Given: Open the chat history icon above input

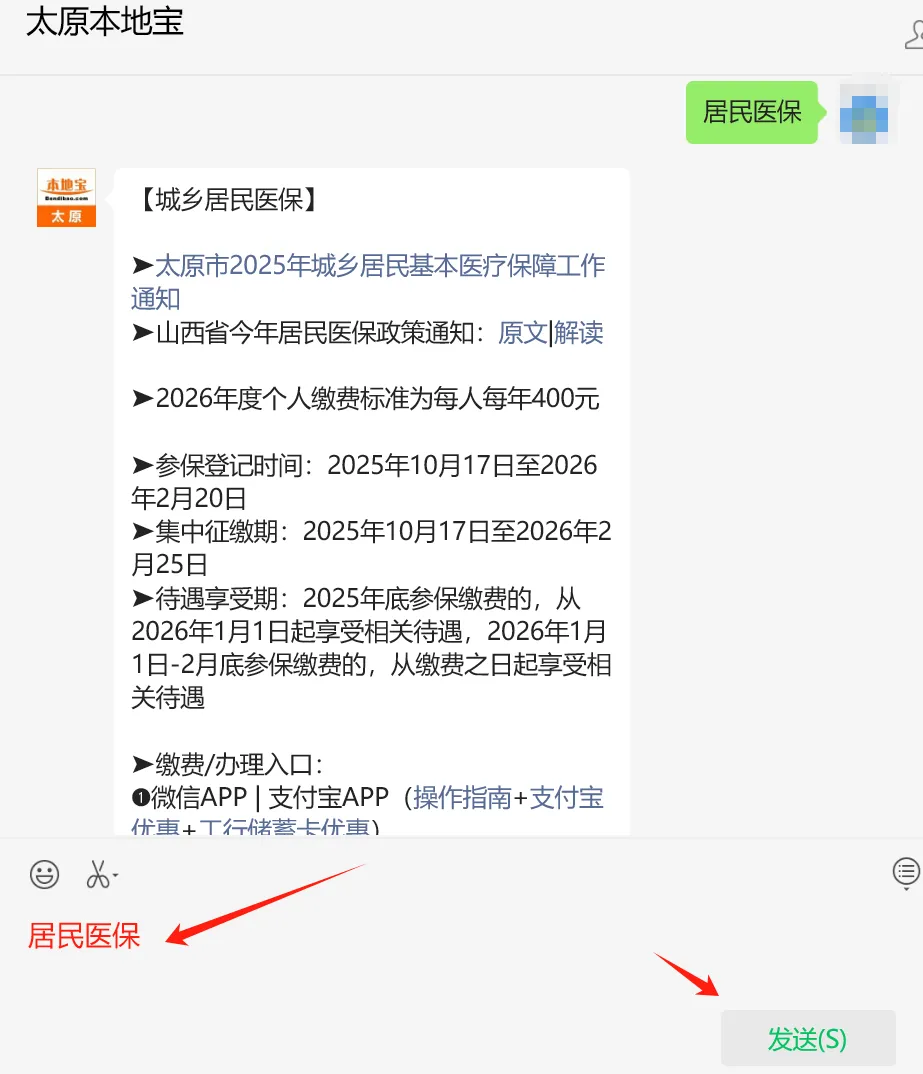Looking at the screenshot, I should tap(906, 873).
